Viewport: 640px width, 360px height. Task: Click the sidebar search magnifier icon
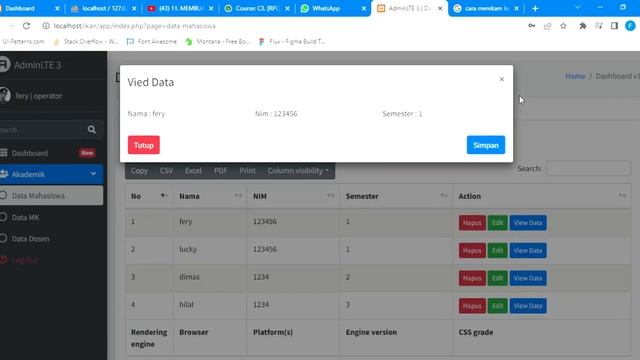pos(92,130)
